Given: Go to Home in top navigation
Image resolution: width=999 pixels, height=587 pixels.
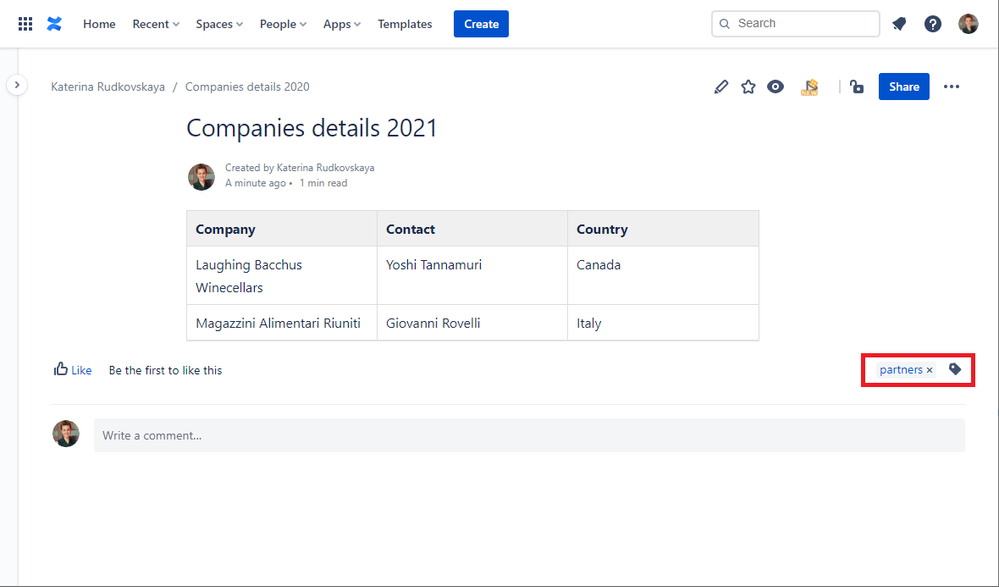Looking at the screenshot, I should [x=99, y=24].
